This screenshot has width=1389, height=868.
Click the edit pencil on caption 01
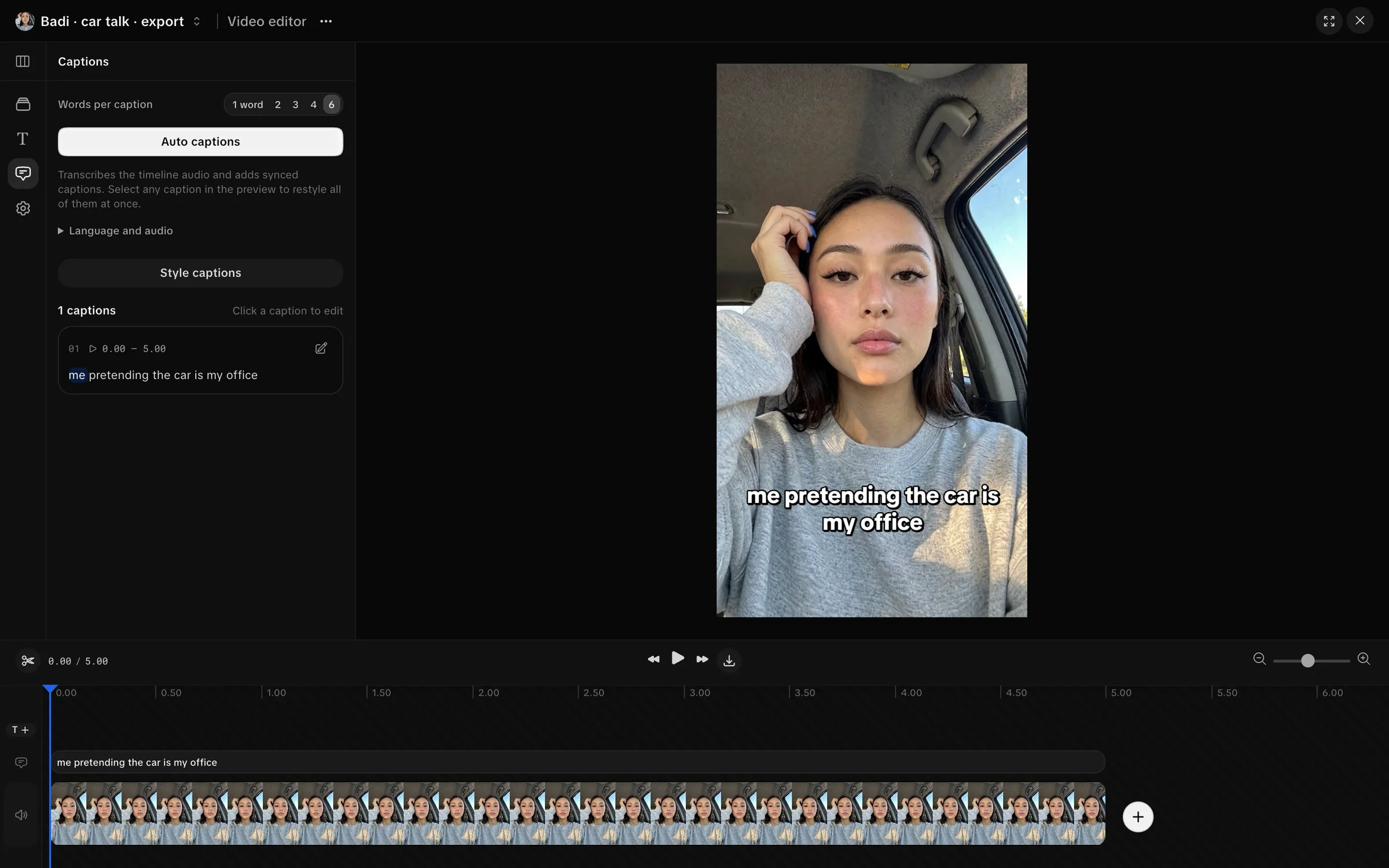click(321, 348)
